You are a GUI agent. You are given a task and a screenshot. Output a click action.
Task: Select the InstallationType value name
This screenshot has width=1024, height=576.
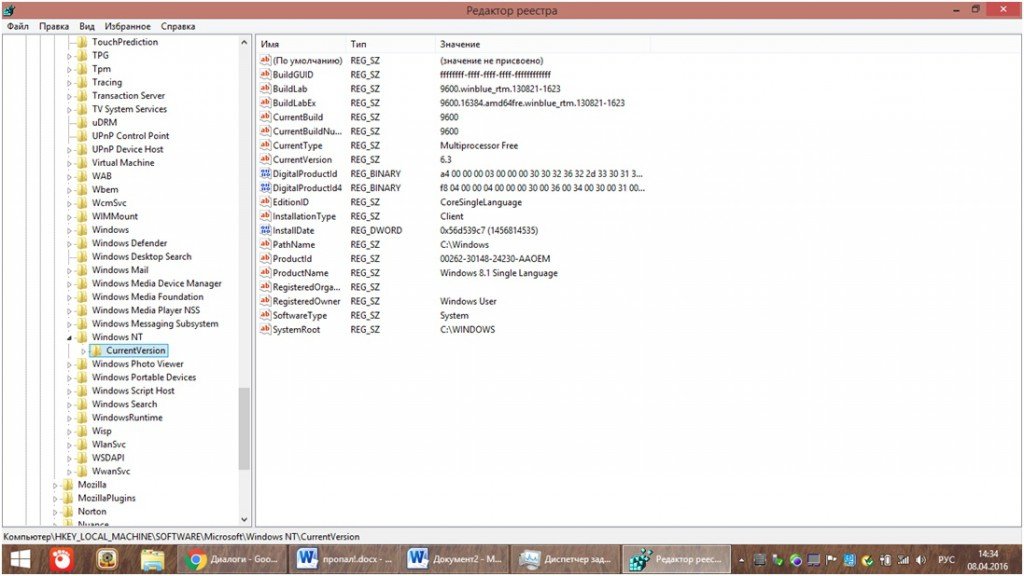[x=304, y=216]
